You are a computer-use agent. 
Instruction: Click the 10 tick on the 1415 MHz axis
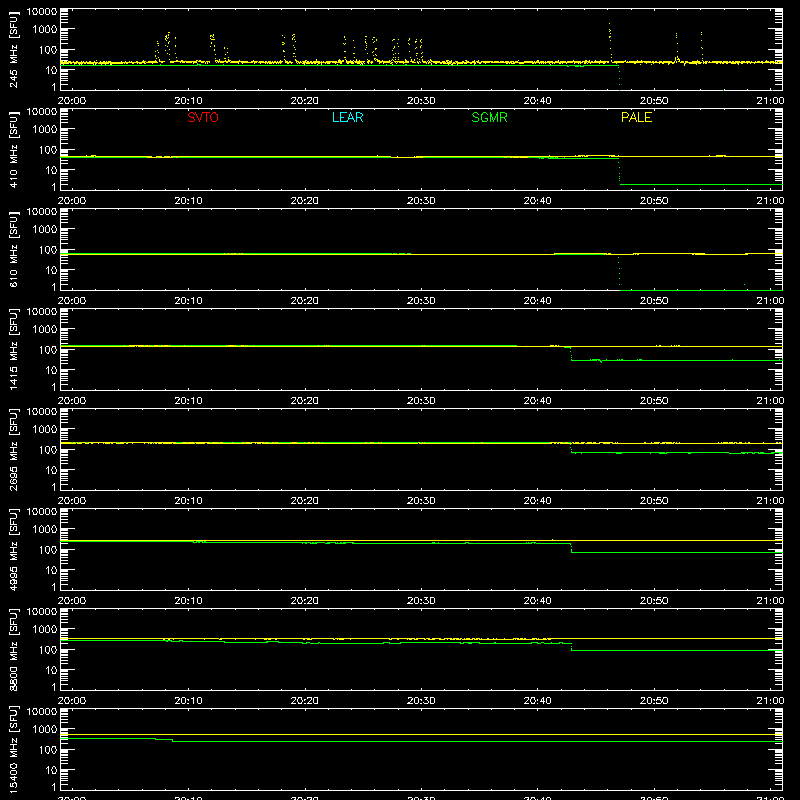point(51,370)
